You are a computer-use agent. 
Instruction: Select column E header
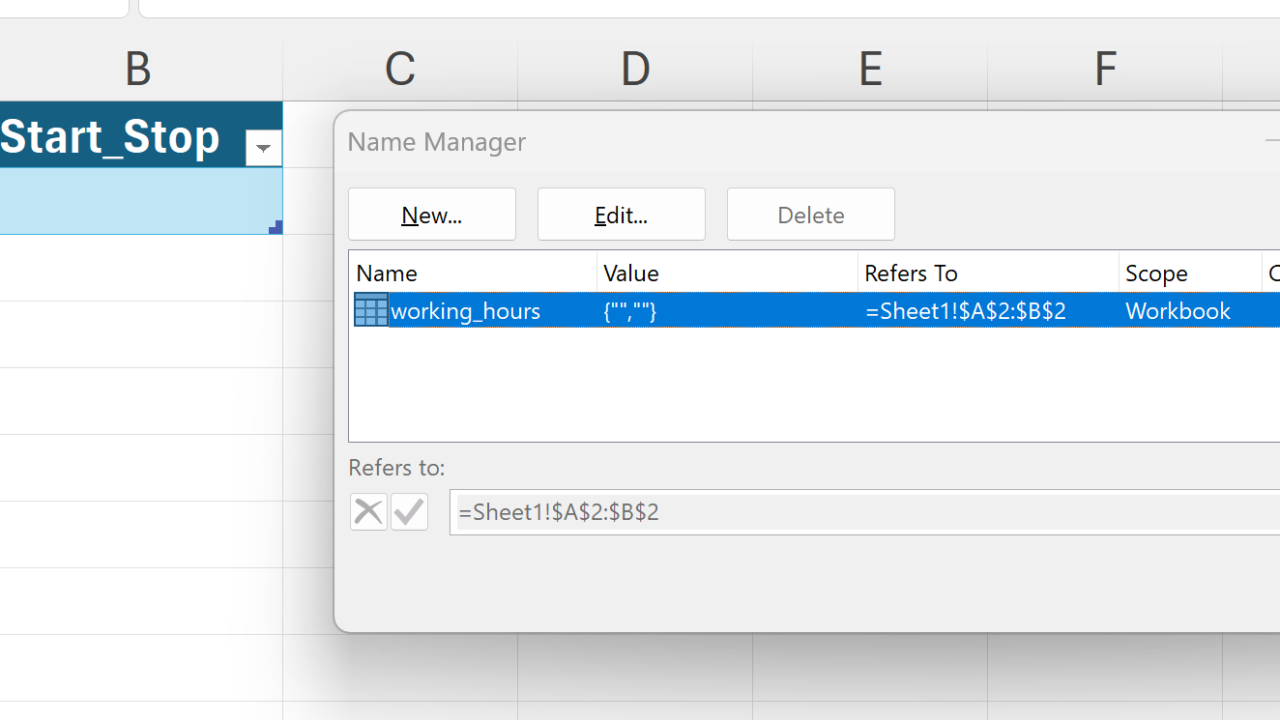tap(870, 70)
